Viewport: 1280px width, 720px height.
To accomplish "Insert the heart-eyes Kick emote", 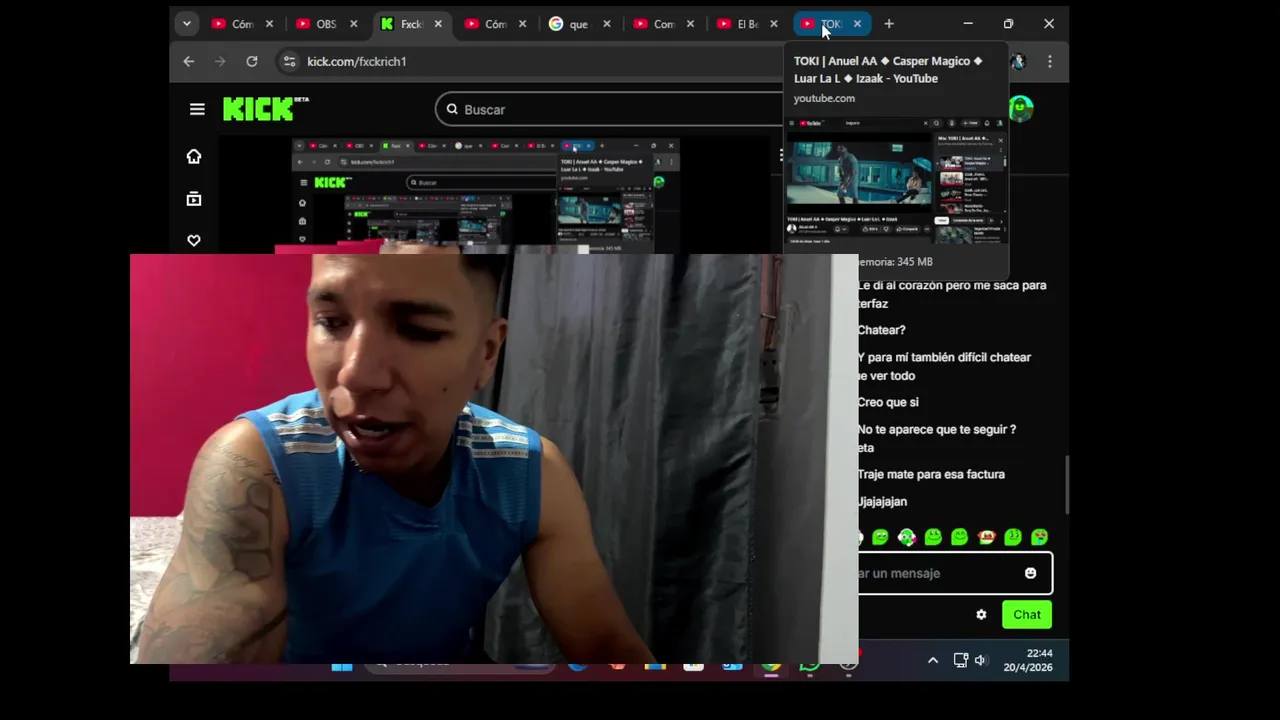I will pyautogui.click(x=1039, y=537).
